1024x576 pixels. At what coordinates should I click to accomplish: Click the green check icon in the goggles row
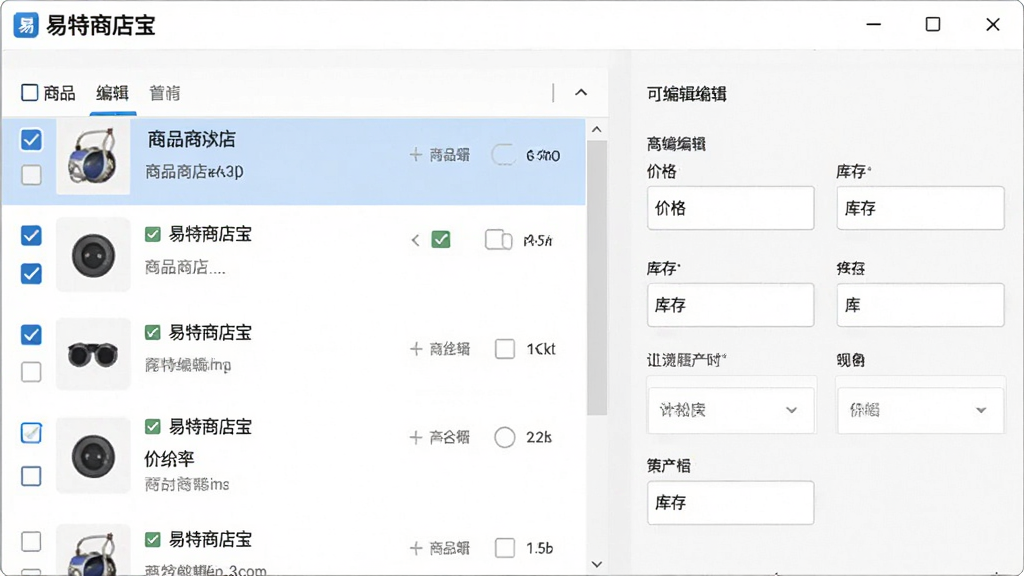(x=152, y=332)
